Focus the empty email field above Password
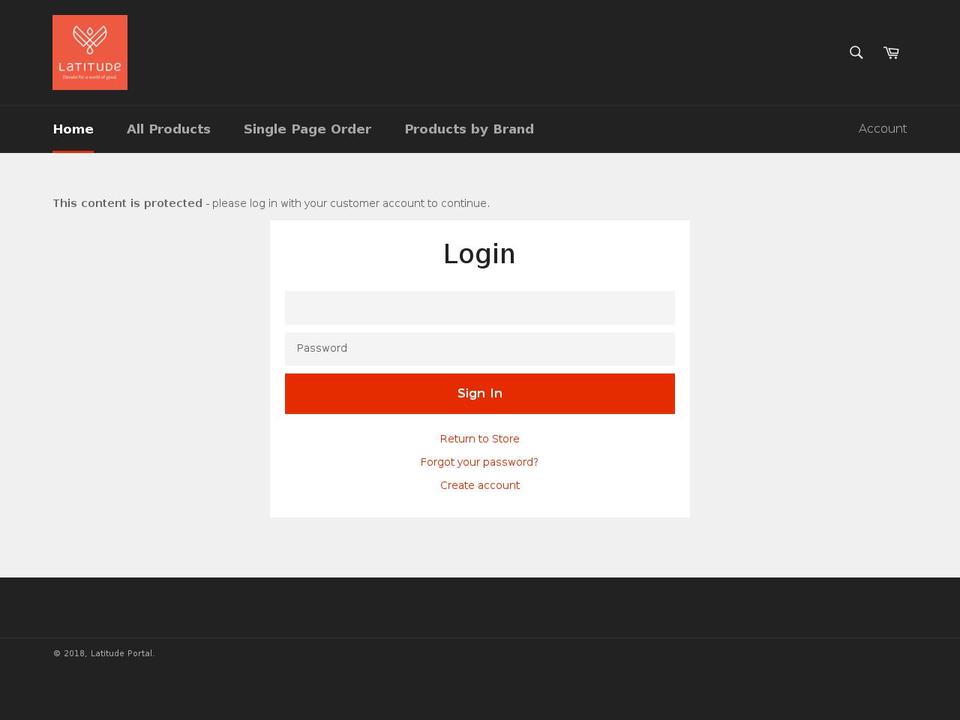Viewport: 960px width, 720px height. coord(480,308)
